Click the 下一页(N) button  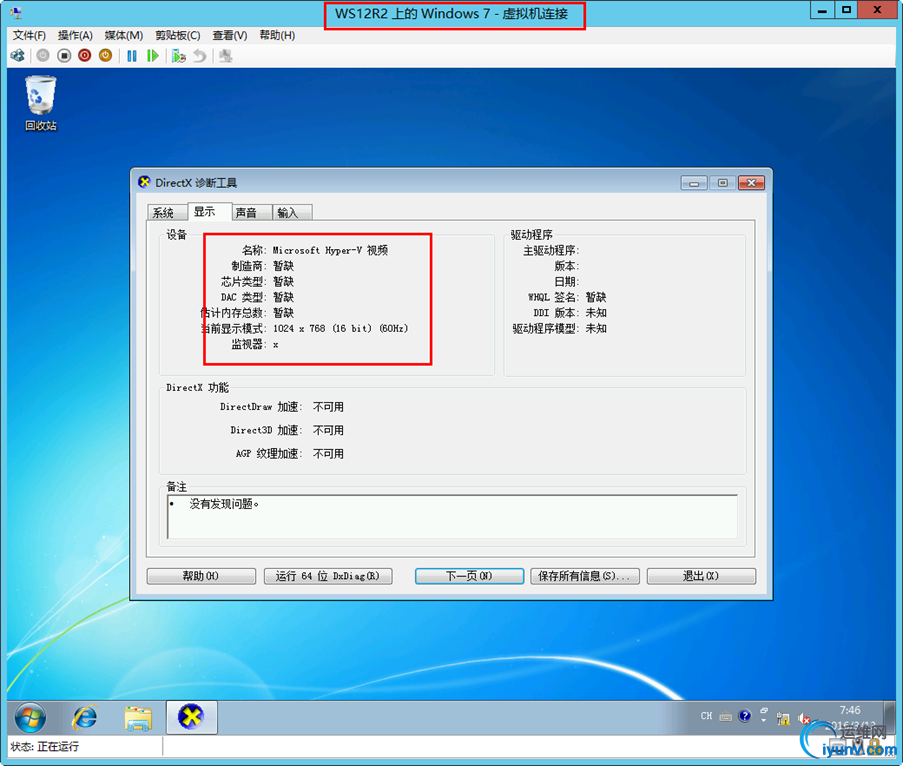coord(469,576)
